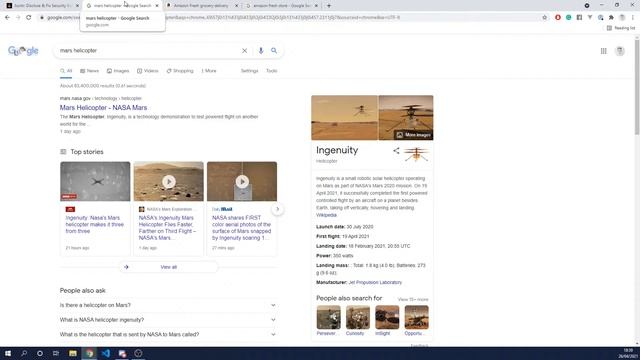This screenshot has height=360, width=640.
Task: Share the Ingenuity knowledge panel
Action: point(396,151)
